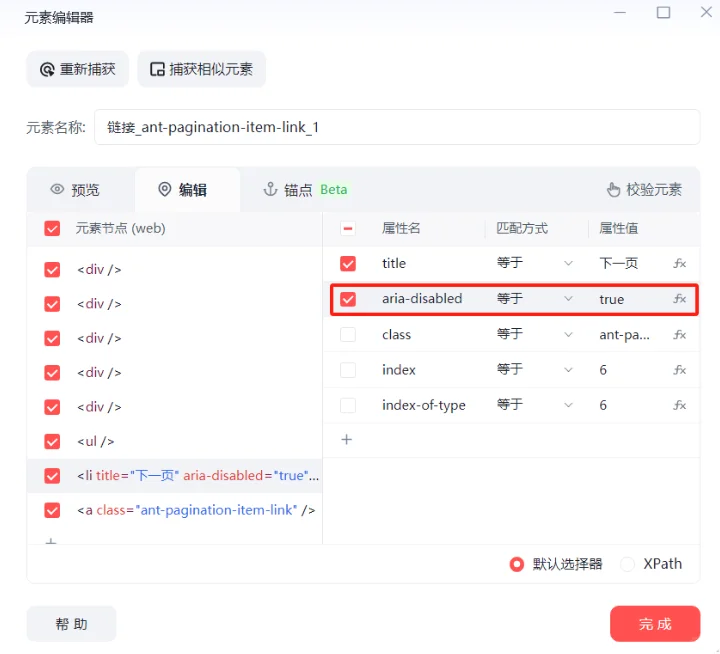The width and height of the screenshot is (720, 654).
Task: Uncheck the li title=下一页 node checkbox
Action: click(x=52, y=476)
